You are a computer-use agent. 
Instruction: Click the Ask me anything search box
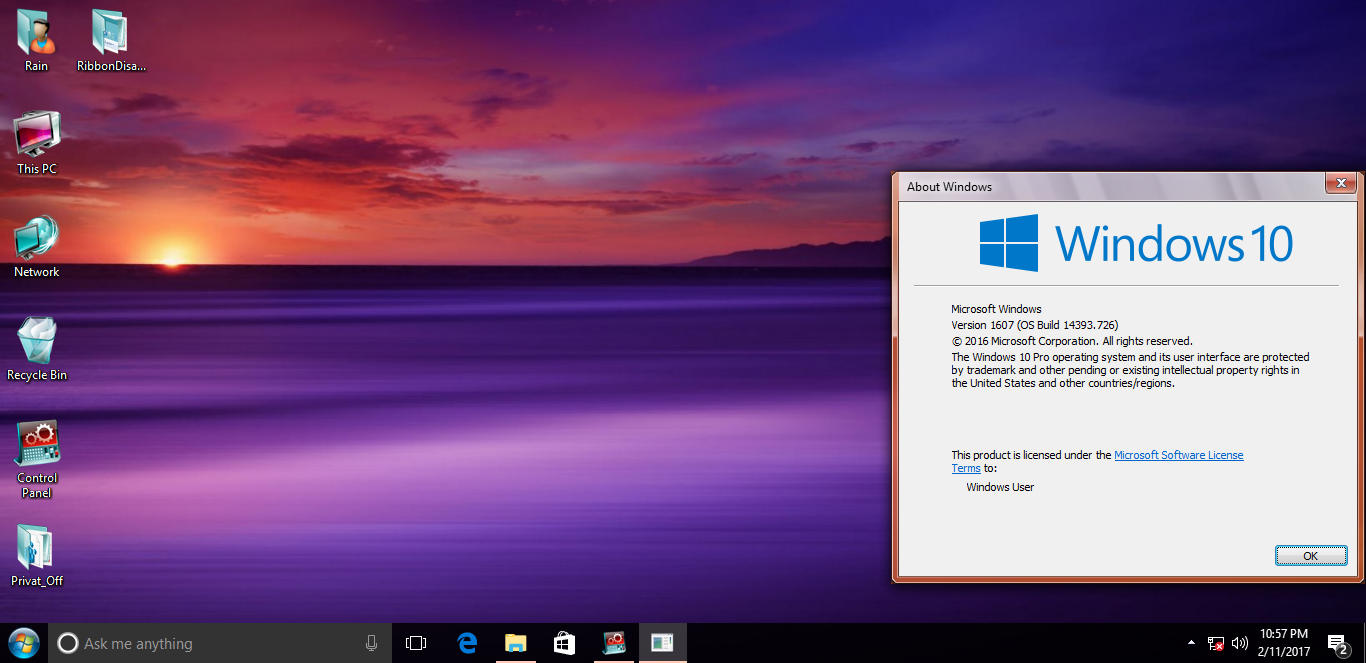pos(218,644)
